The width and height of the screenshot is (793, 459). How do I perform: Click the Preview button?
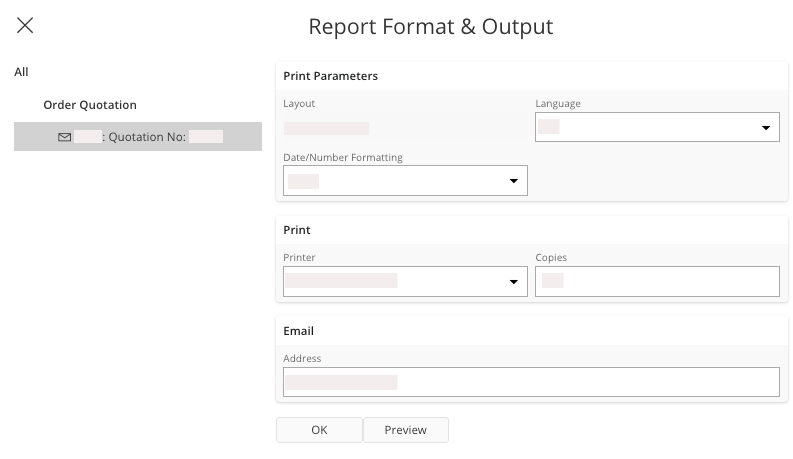coord(405,430)
